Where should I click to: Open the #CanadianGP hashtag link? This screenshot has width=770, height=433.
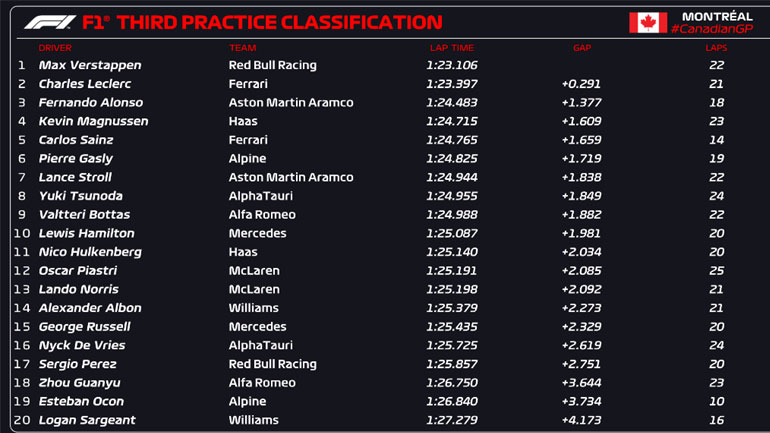(712, 29)
